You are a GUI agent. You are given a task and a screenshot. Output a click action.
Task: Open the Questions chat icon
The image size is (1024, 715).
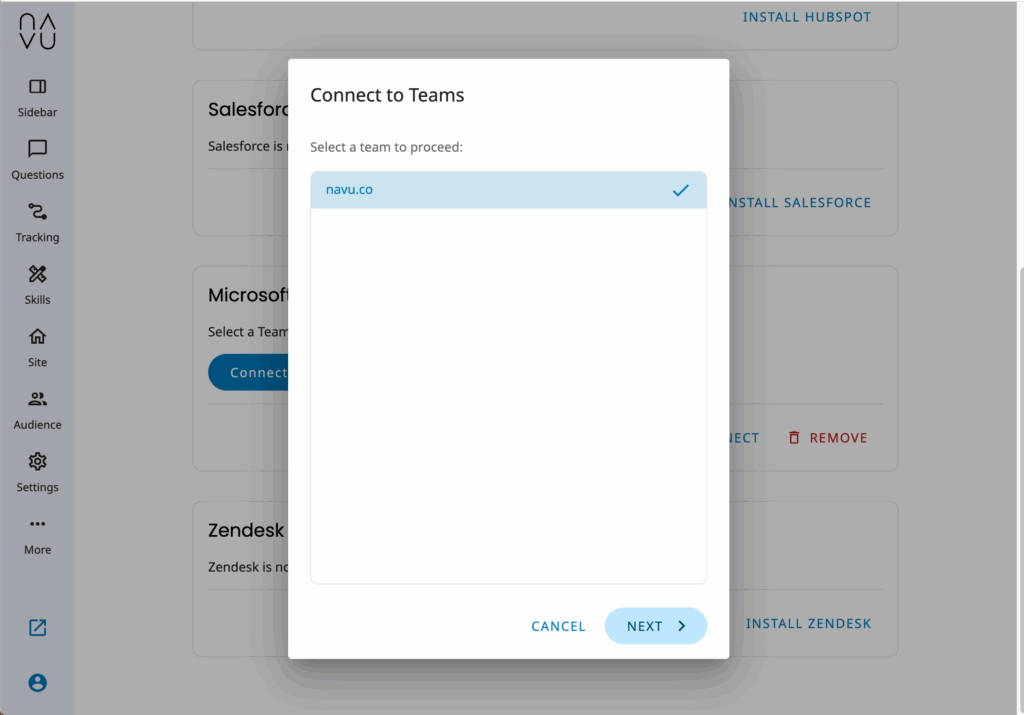pyautogui.click(x=37, y=149)
